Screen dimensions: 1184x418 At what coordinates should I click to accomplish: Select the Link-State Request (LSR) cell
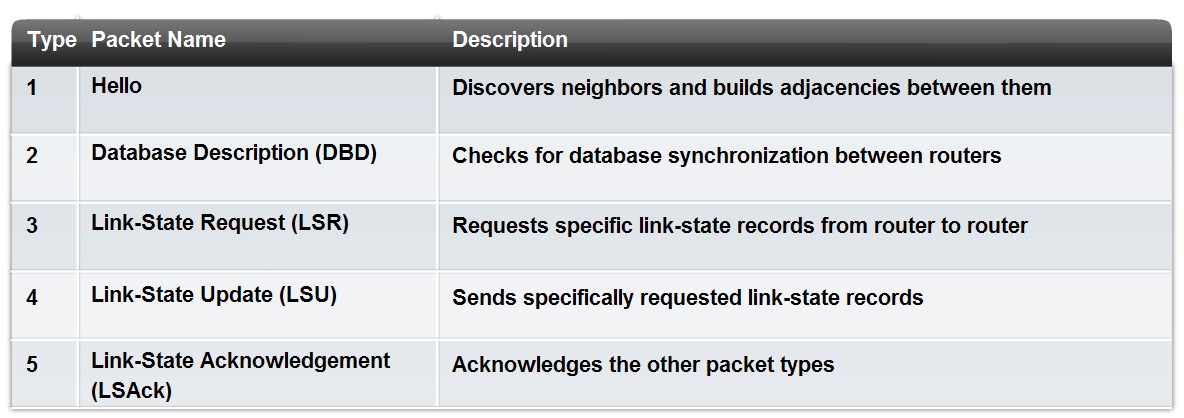(x=220, y=224)
